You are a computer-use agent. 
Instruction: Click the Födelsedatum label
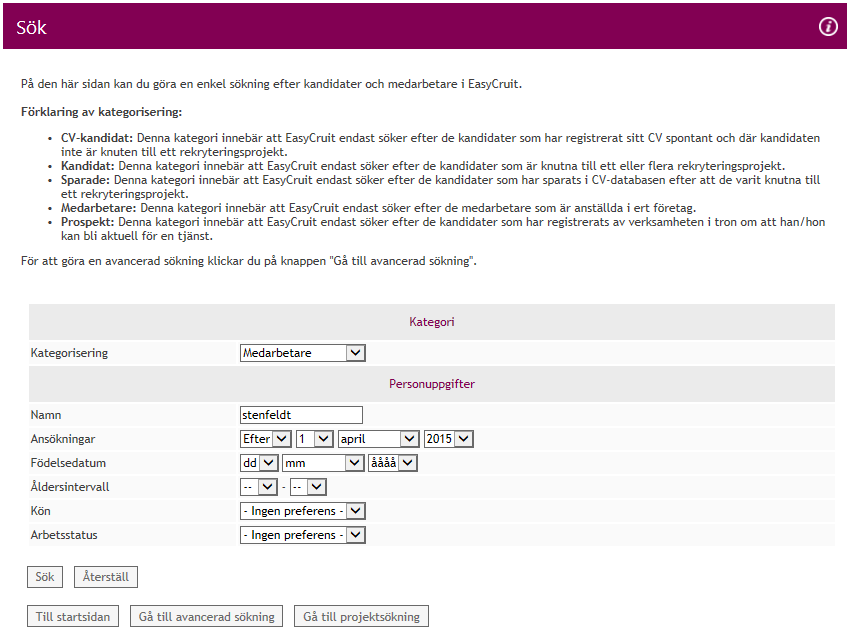(x=68, y=463)
